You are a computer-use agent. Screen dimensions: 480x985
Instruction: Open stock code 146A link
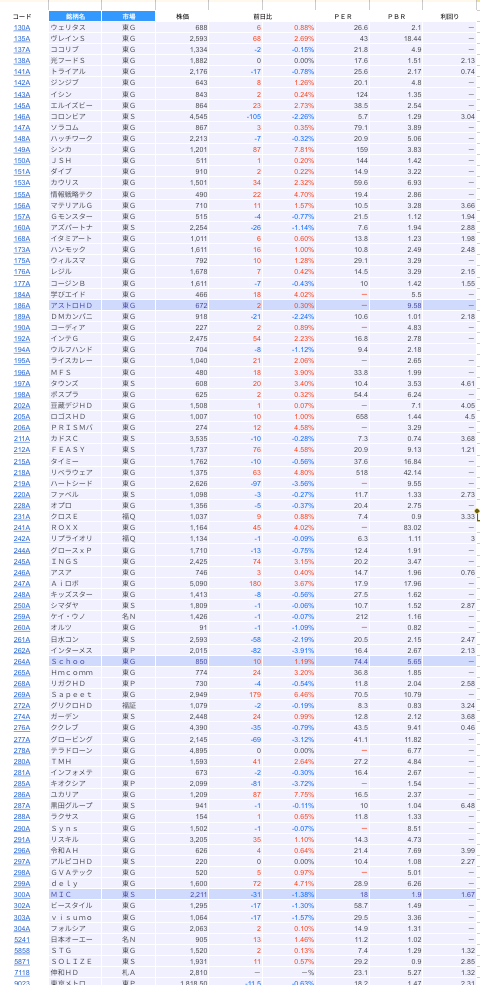tap(22, 116)
